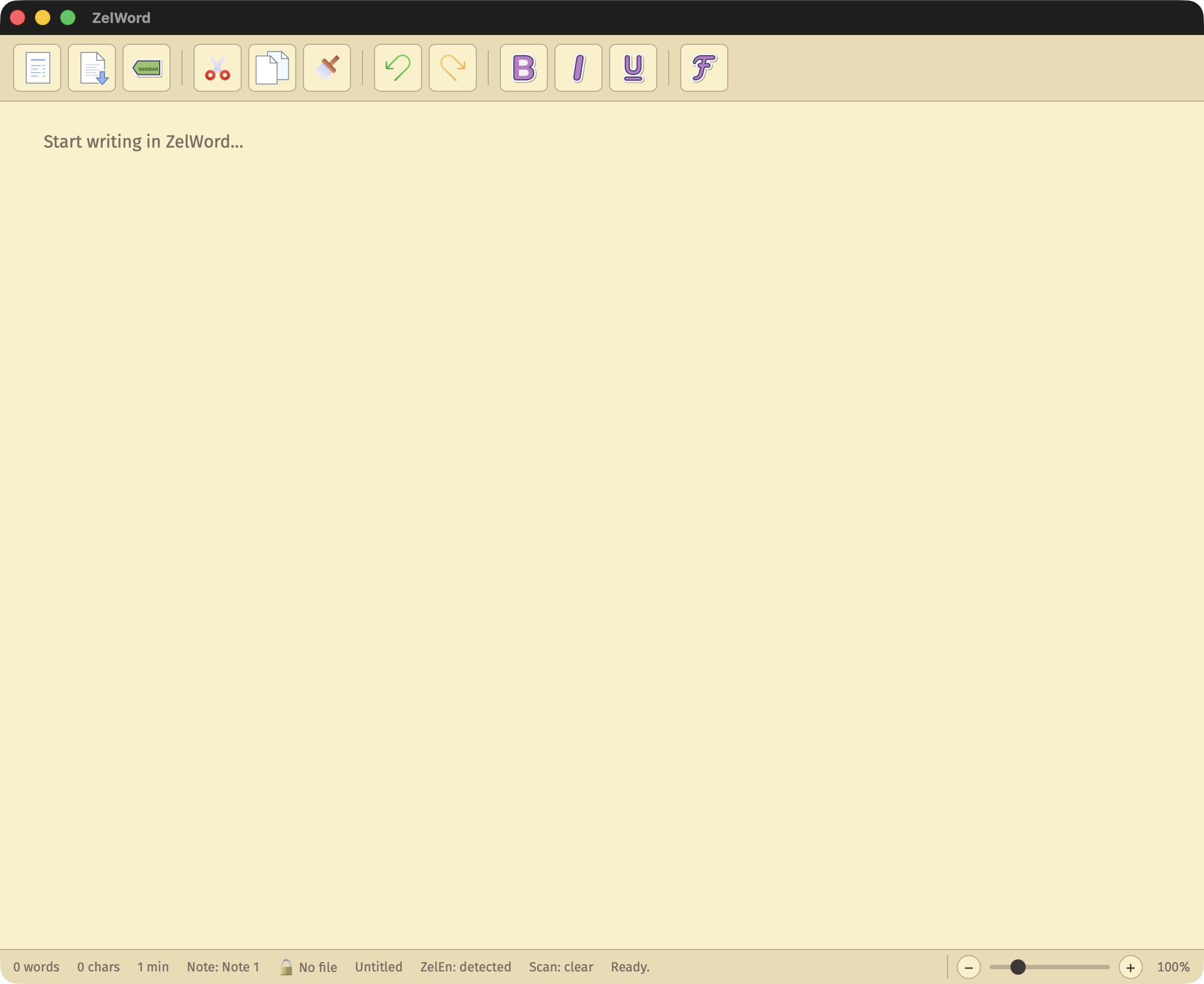Maximize the window with the green button

coord(67,17)
